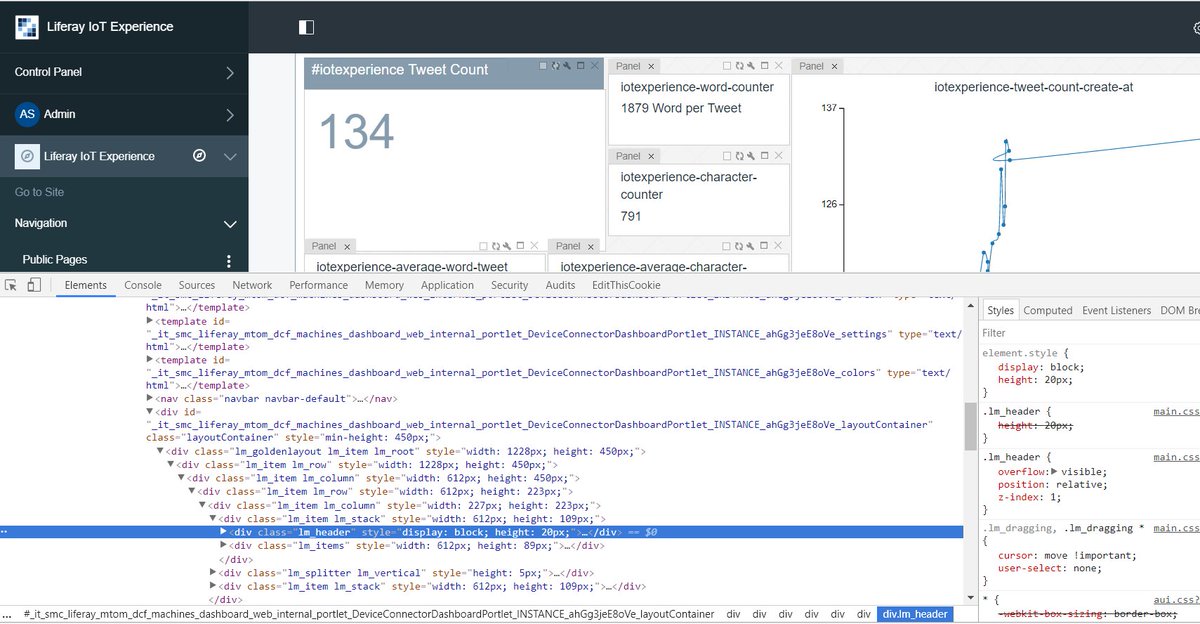The image size is (1200, 624).
Task: Click the Liferay IoT Experience logo icon
Action: (x=26, y=27)
